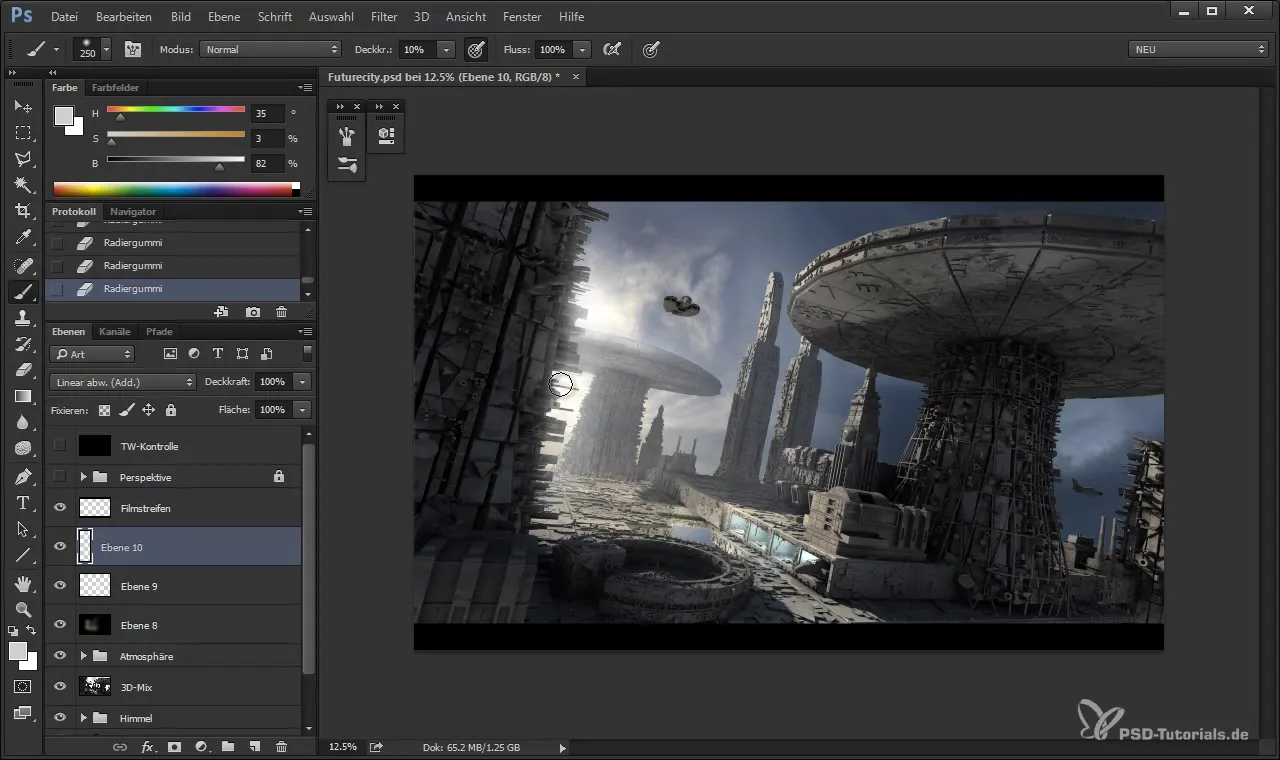Switch to the Kanäle tab
This screenshot has height=760, width=1280.
(115, 332)
